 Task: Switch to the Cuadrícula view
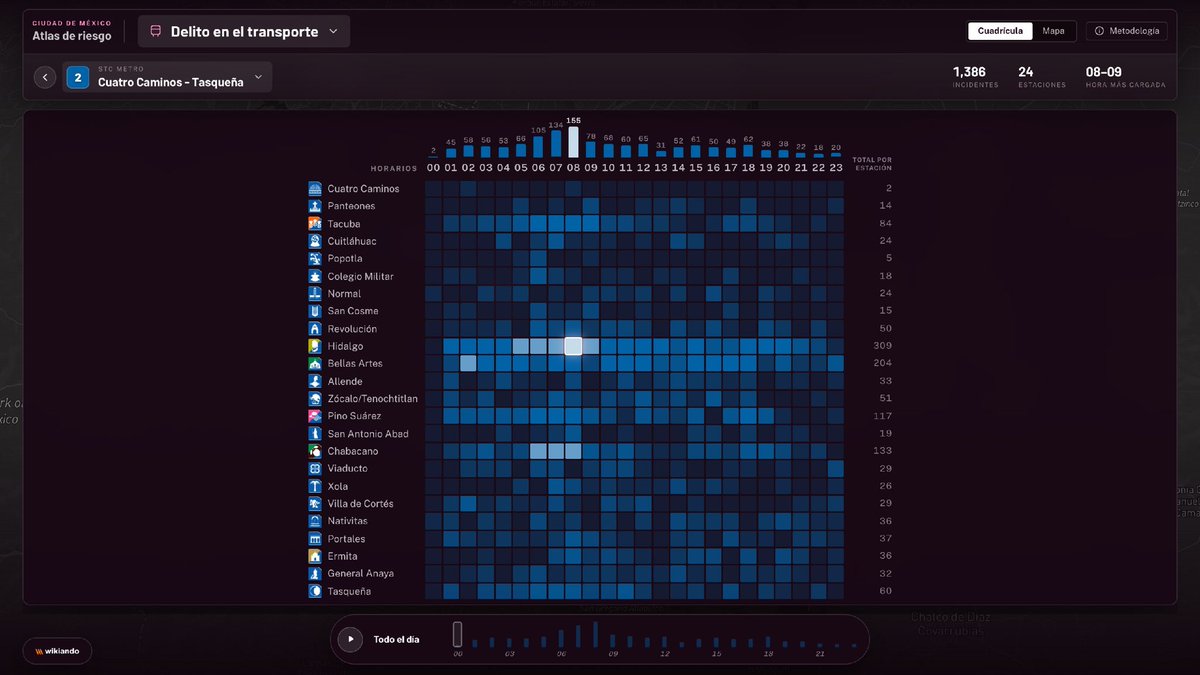point(1000,31)
